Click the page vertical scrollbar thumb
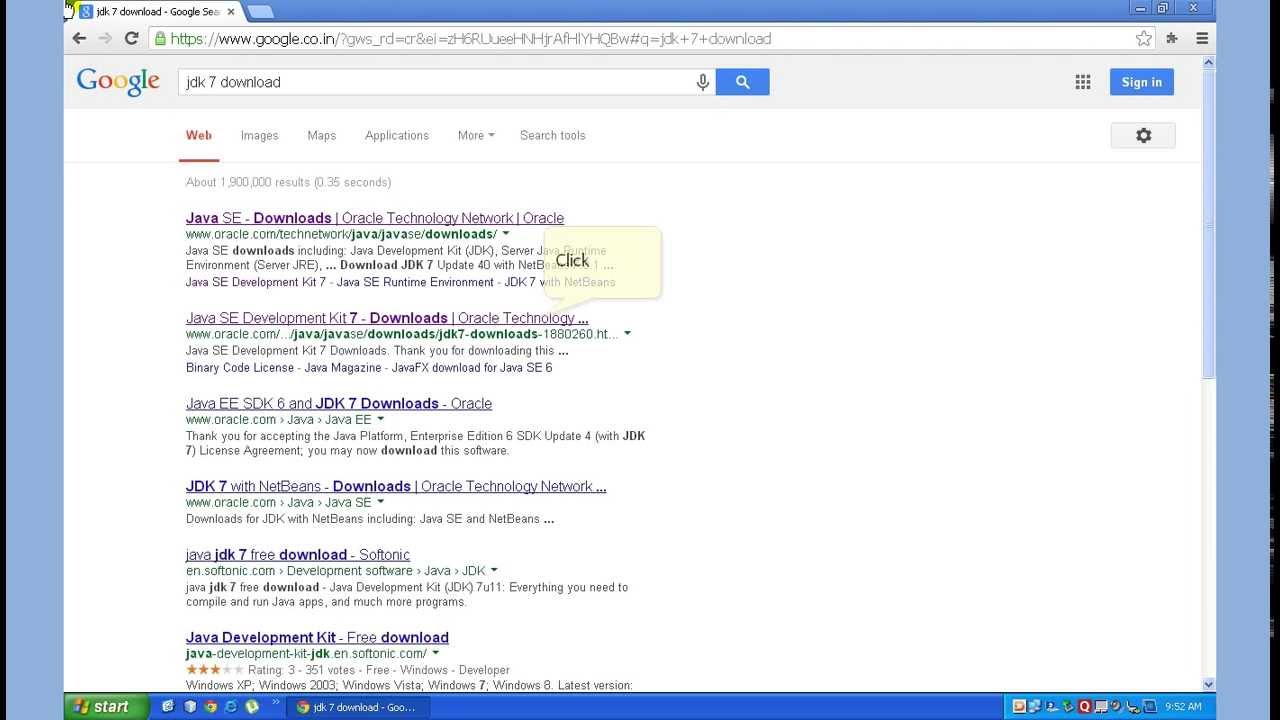The image size is (1280, 720). pyautogui.click(x=1208, y=225)
